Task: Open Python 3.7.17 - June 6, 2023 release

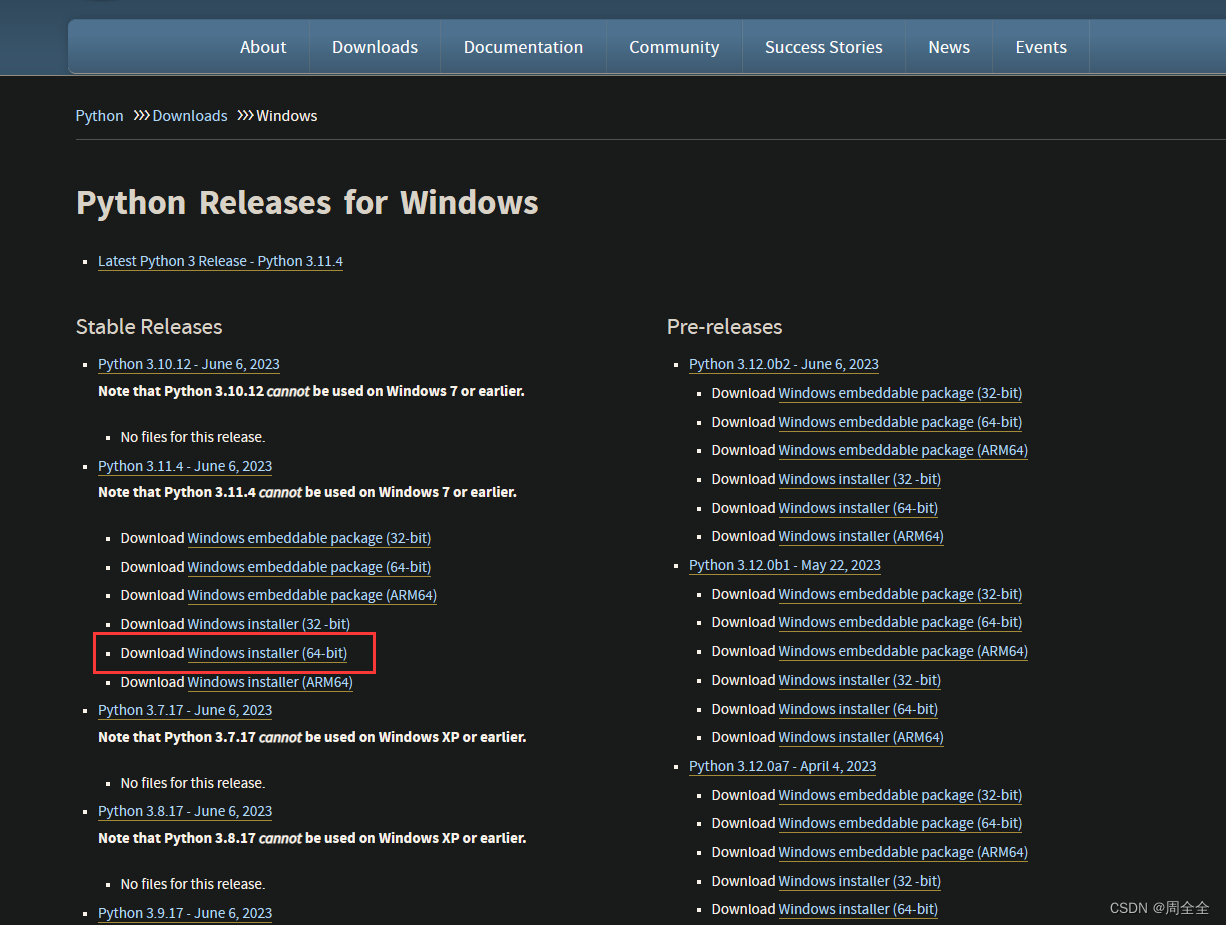Action: point(185,710)
